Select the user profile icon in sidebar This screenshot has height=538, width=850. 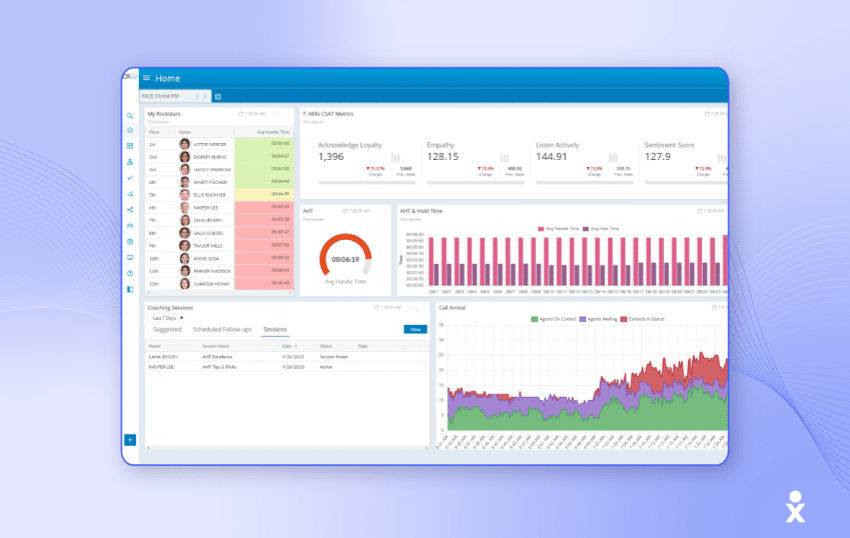pyautogui.click(x=130, y=162)
